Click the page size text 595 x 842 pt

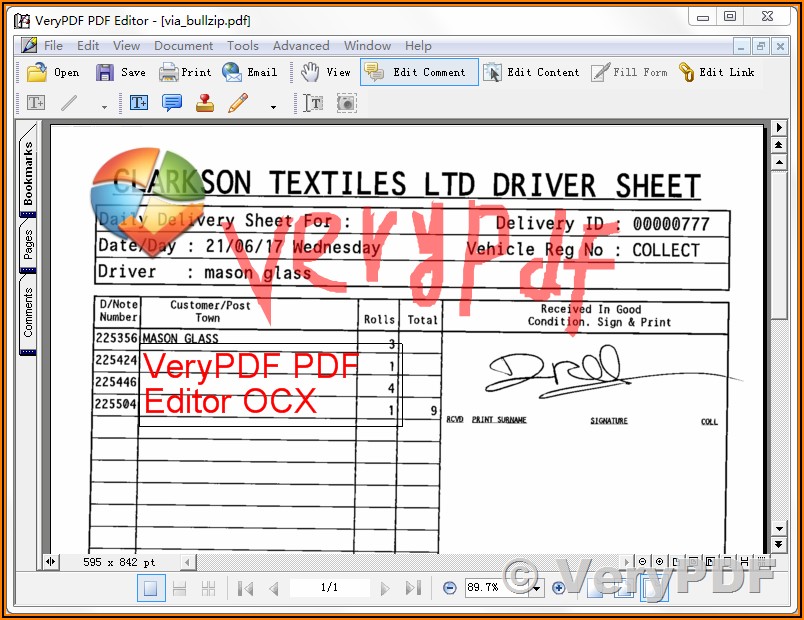click(119, 563)
